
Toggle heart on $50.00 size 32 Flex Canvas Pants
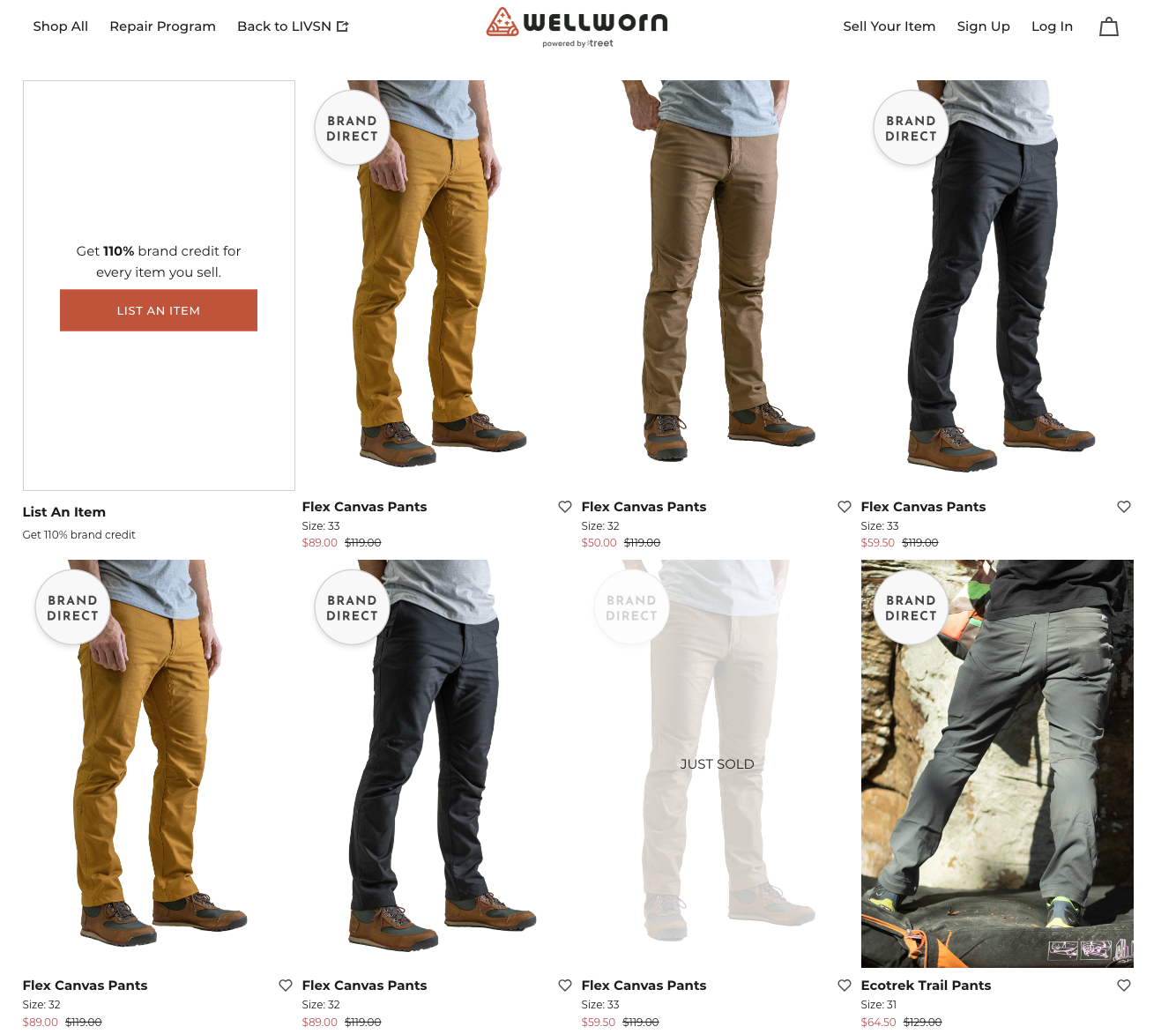point(845,507)
